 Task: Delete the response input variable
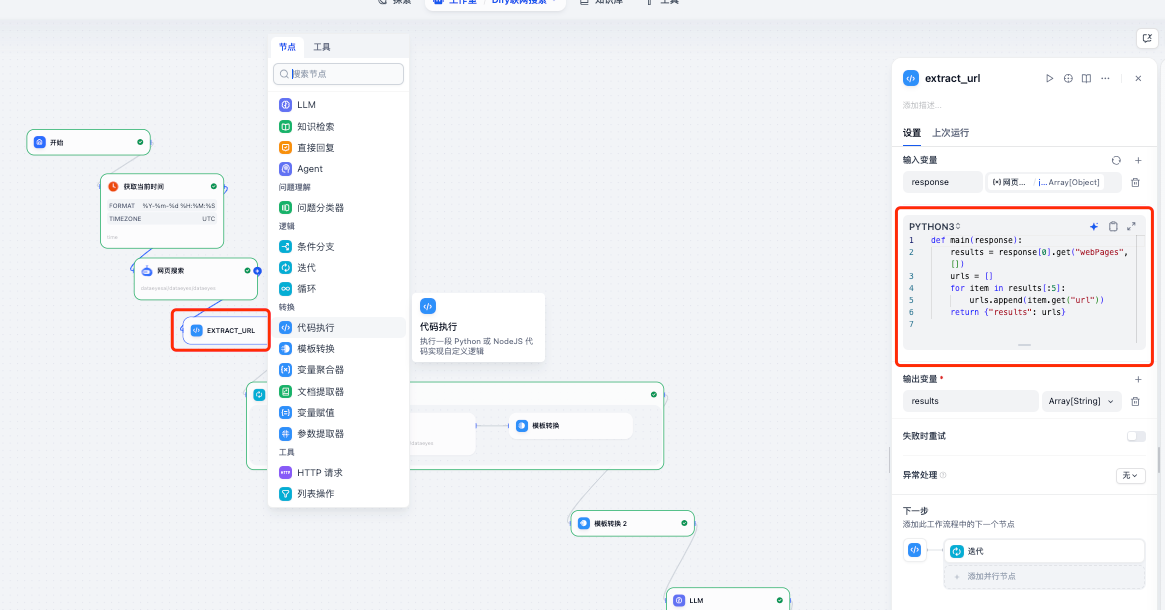(x=1135, y=182)
